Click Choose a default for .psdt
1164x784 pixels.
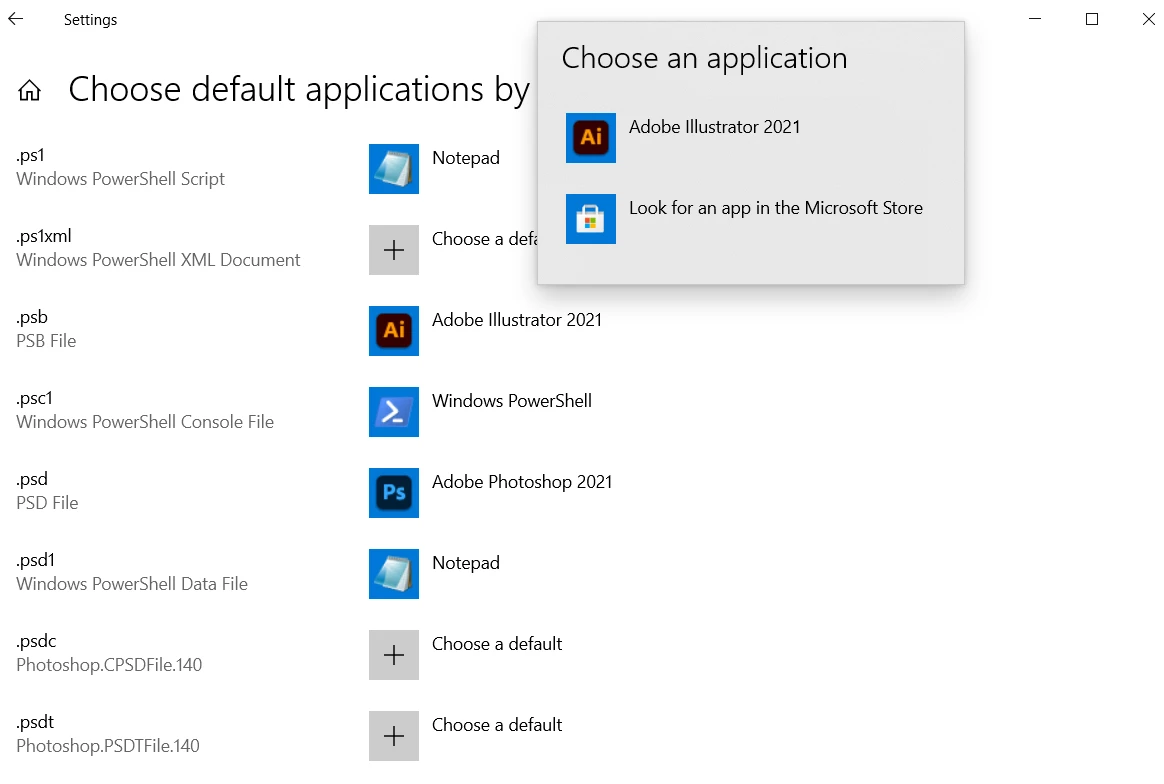click(x=497, y=725)
